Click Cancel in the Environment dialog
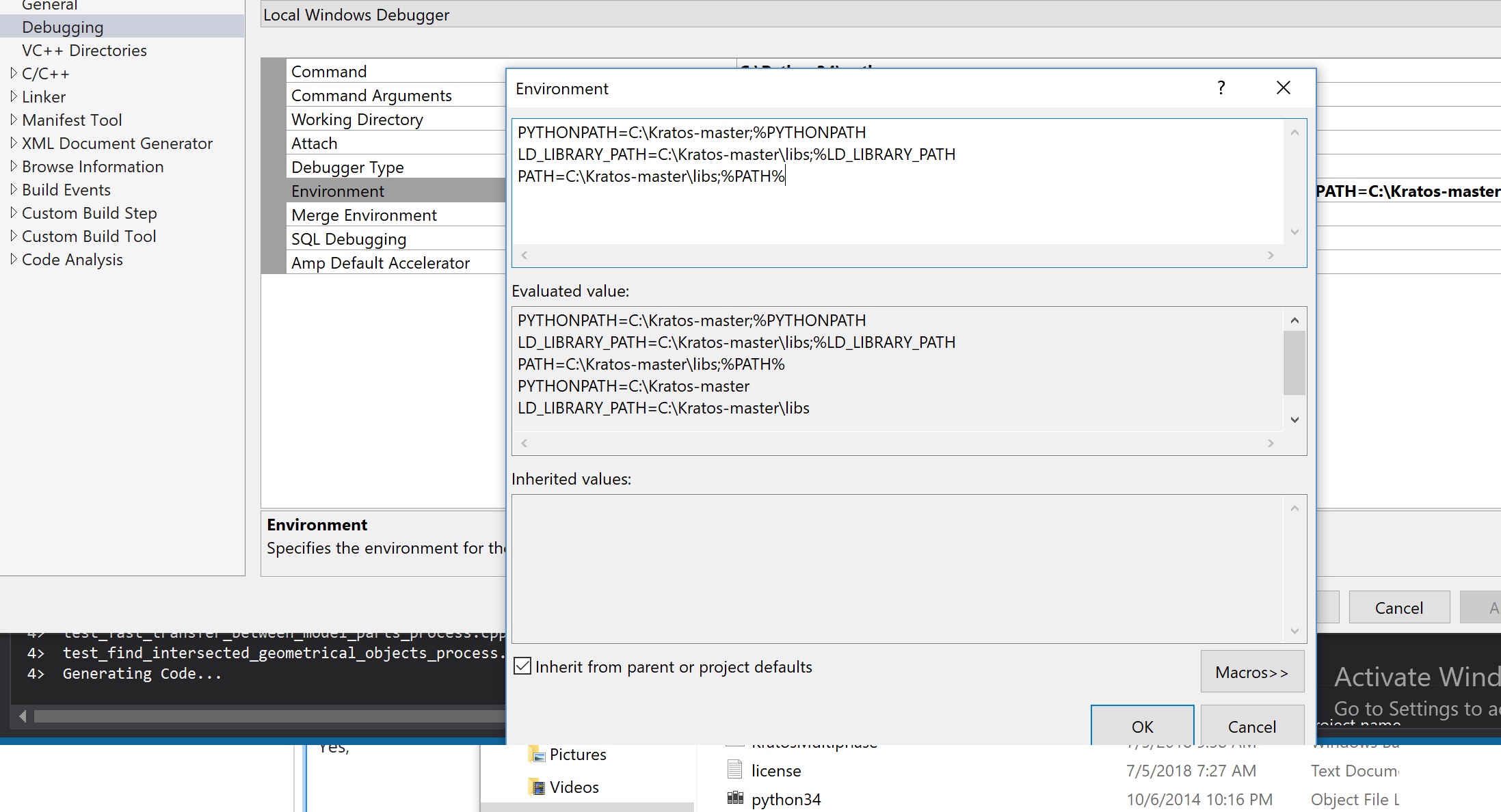This screenshot has height=812, width=1501. [x=1252, y=726]
